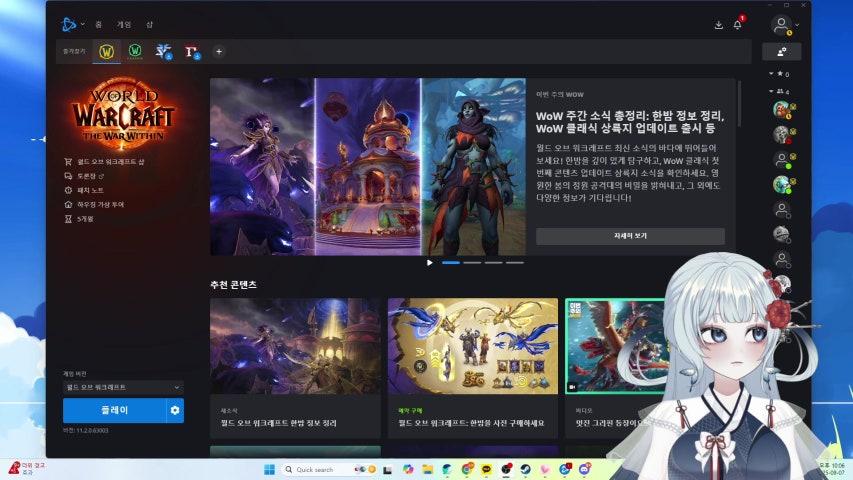Screen dimensions: 853x480
Task: Open the hourglass 3개월 link
Action: click(79, 219)
